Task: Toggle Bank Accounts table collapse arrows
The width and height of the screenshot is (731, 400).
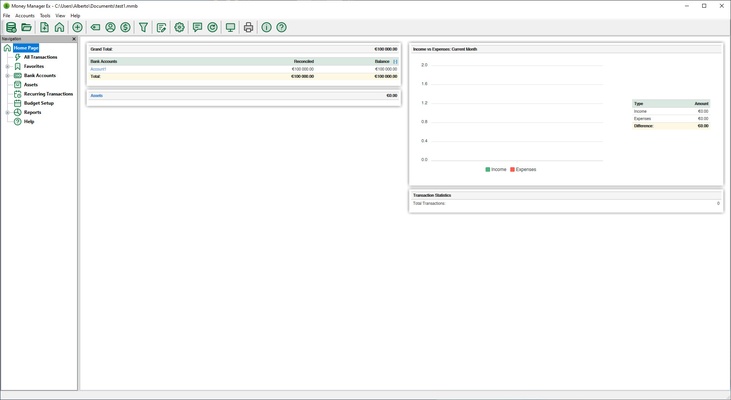Action: (x=395, y=62)
